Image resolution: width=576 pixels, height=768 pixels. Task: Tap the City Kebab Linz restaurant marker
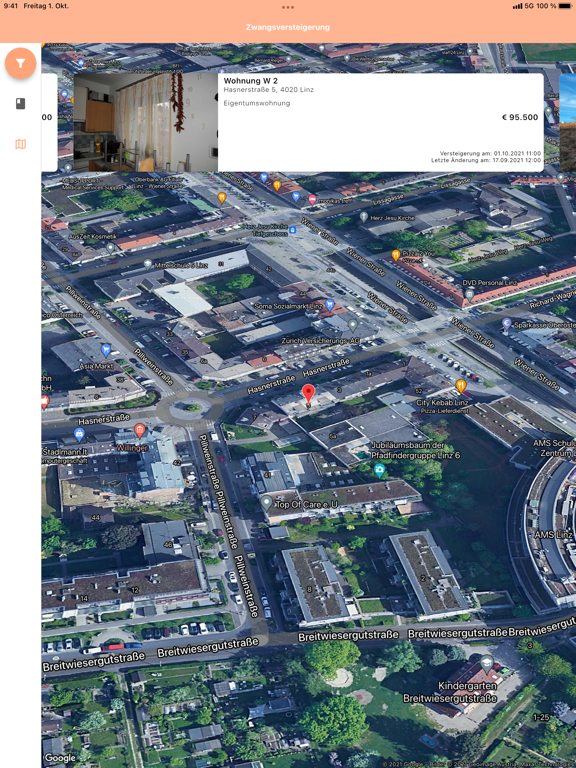pyautogui.click(x=460, y=385)
